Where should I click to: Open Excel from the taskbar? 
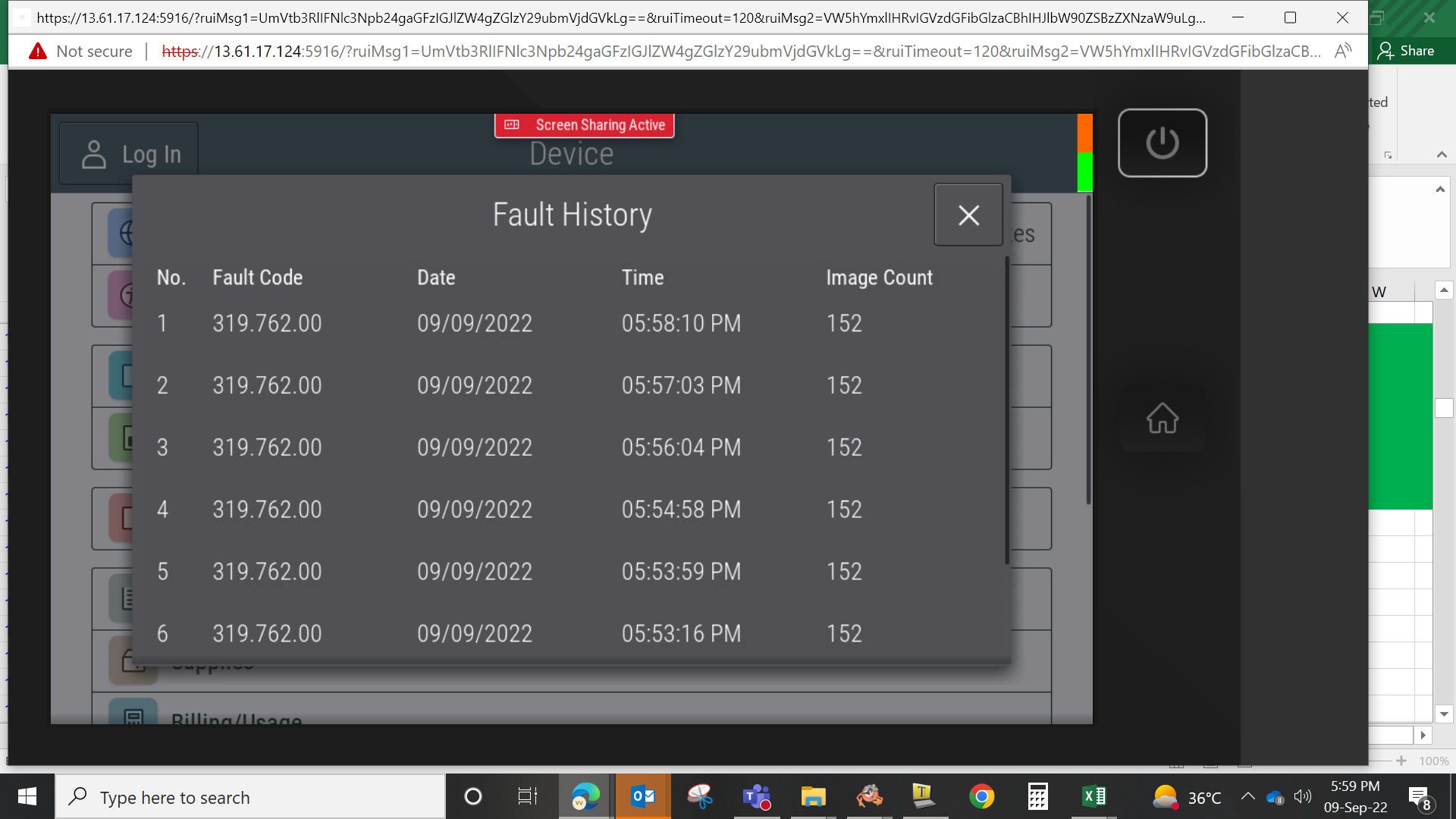pos(1094,796)
